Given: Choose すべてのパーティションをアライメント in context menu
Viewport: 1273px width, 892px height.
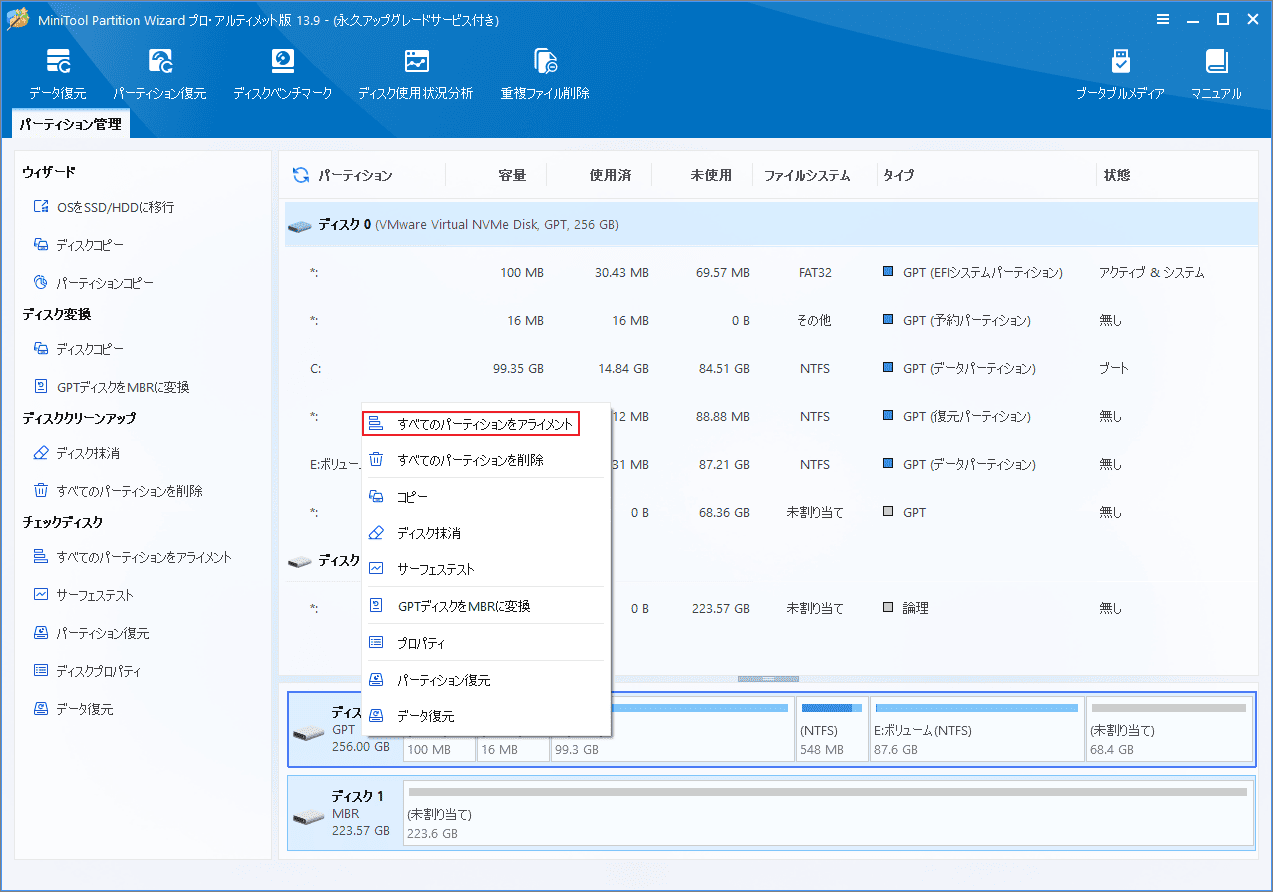Looking at the screenshot, I should [x=471, y=424].
